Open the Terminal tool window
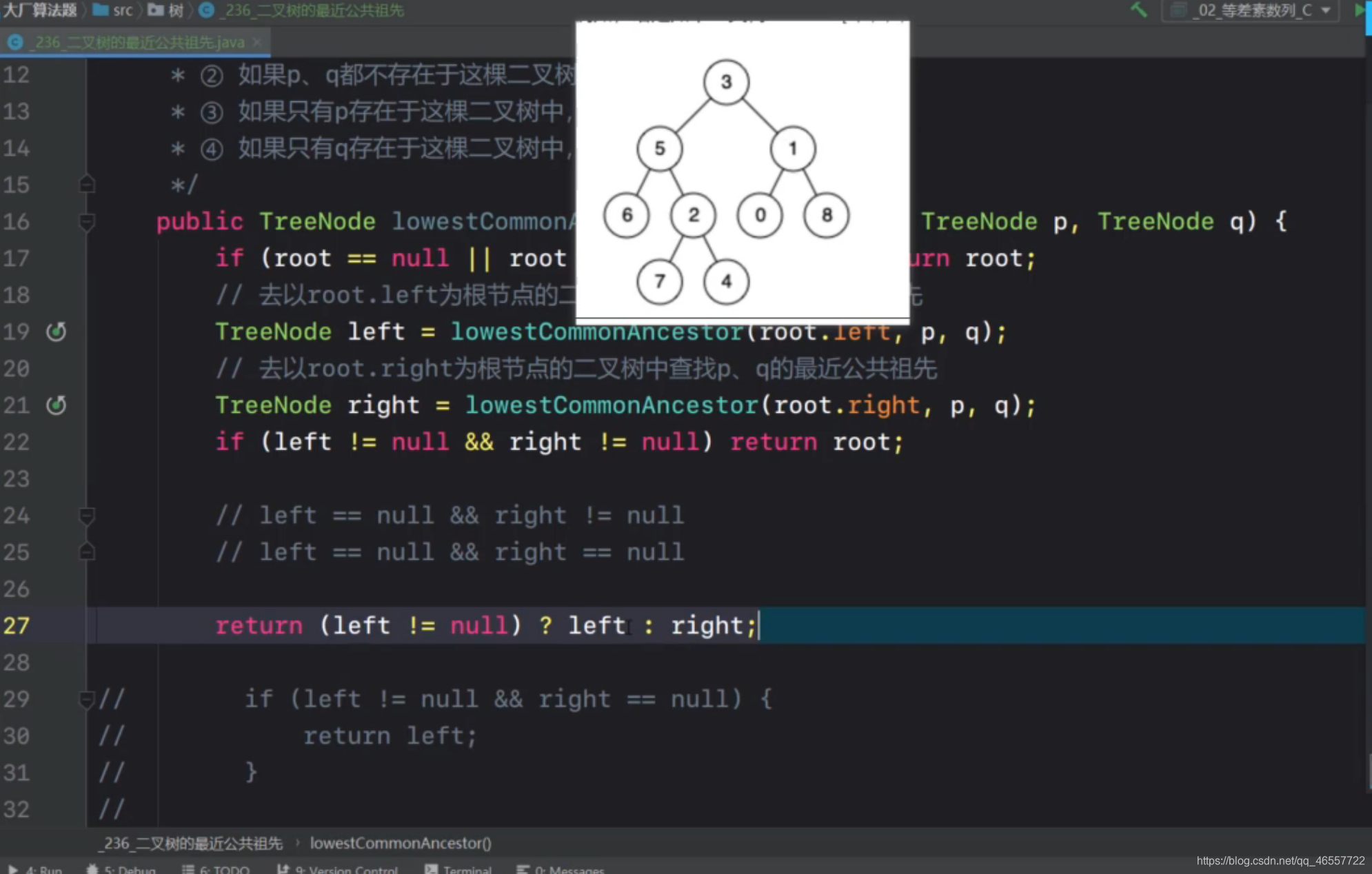The height and width of the screenshot is (874, 1372). click(x=458, y=868)
